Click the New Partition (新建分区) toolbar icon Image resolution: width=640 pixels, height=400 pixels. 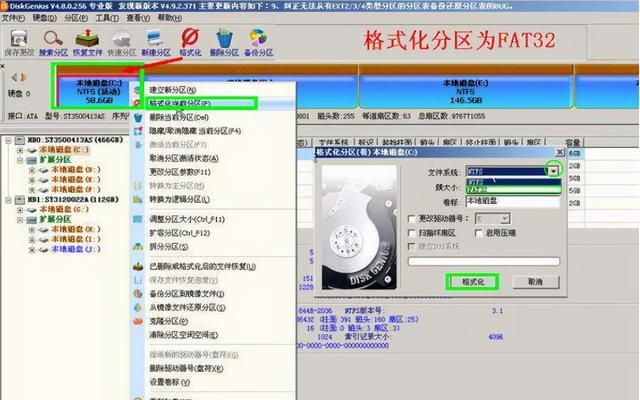tap(156, 42)
